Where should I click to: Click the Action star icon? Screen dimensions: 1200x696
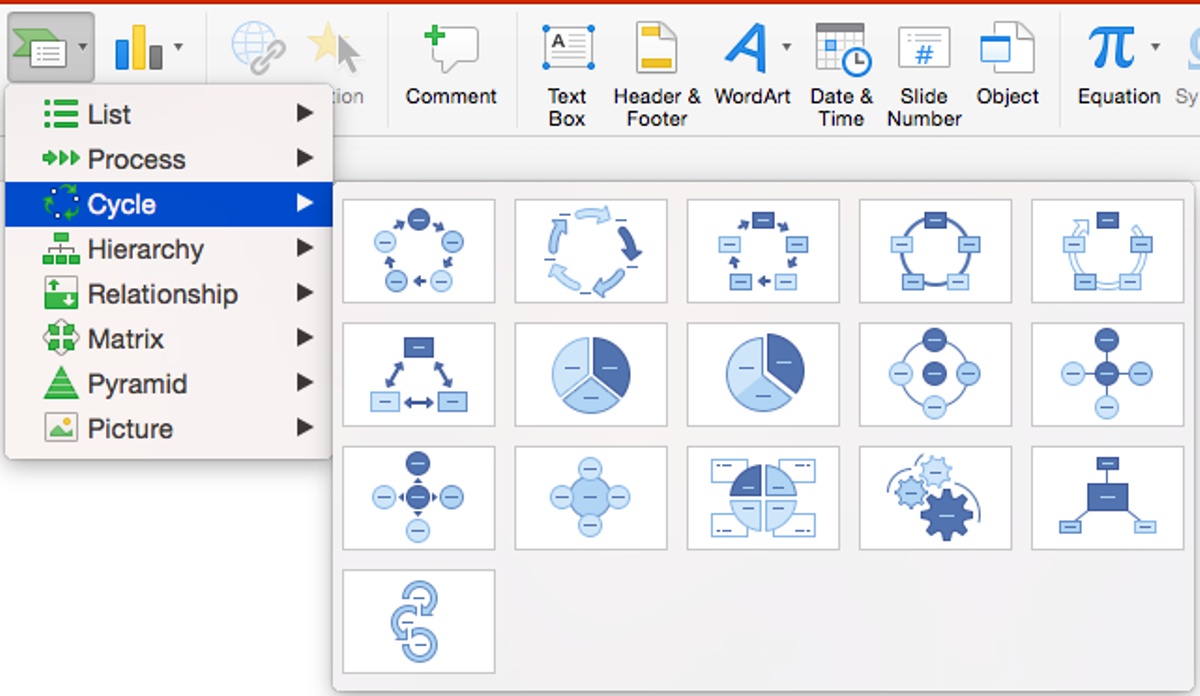pos(334,48)
